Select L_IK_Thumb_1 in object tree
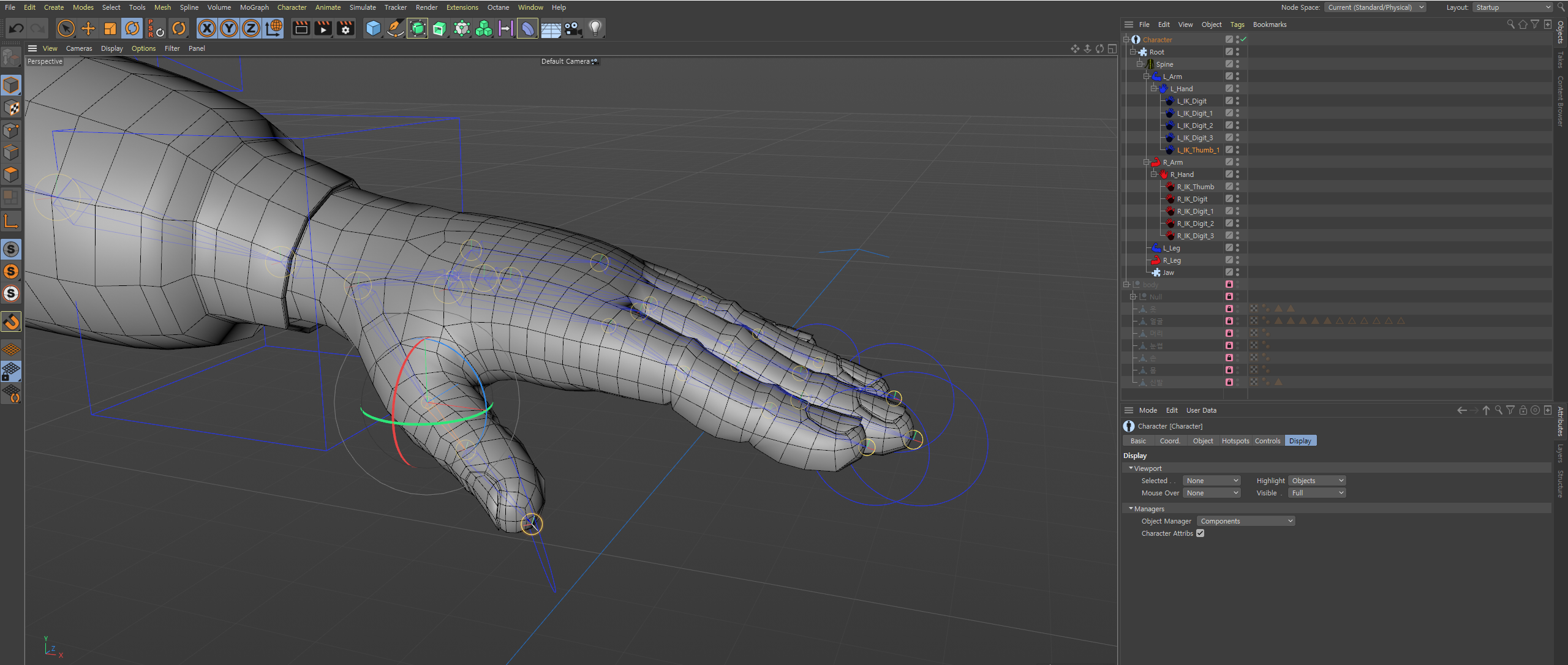The width and height of the screenshot is (1568, 665). [x=1197, y=150]
